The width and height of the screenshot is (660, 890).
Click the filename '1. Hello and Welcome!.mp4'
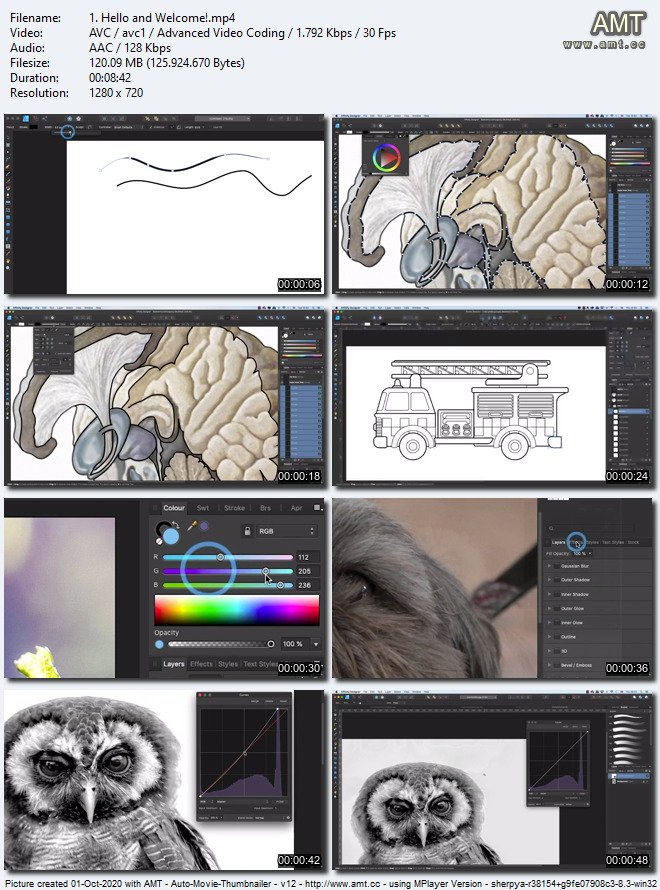(x=162, y=18)
